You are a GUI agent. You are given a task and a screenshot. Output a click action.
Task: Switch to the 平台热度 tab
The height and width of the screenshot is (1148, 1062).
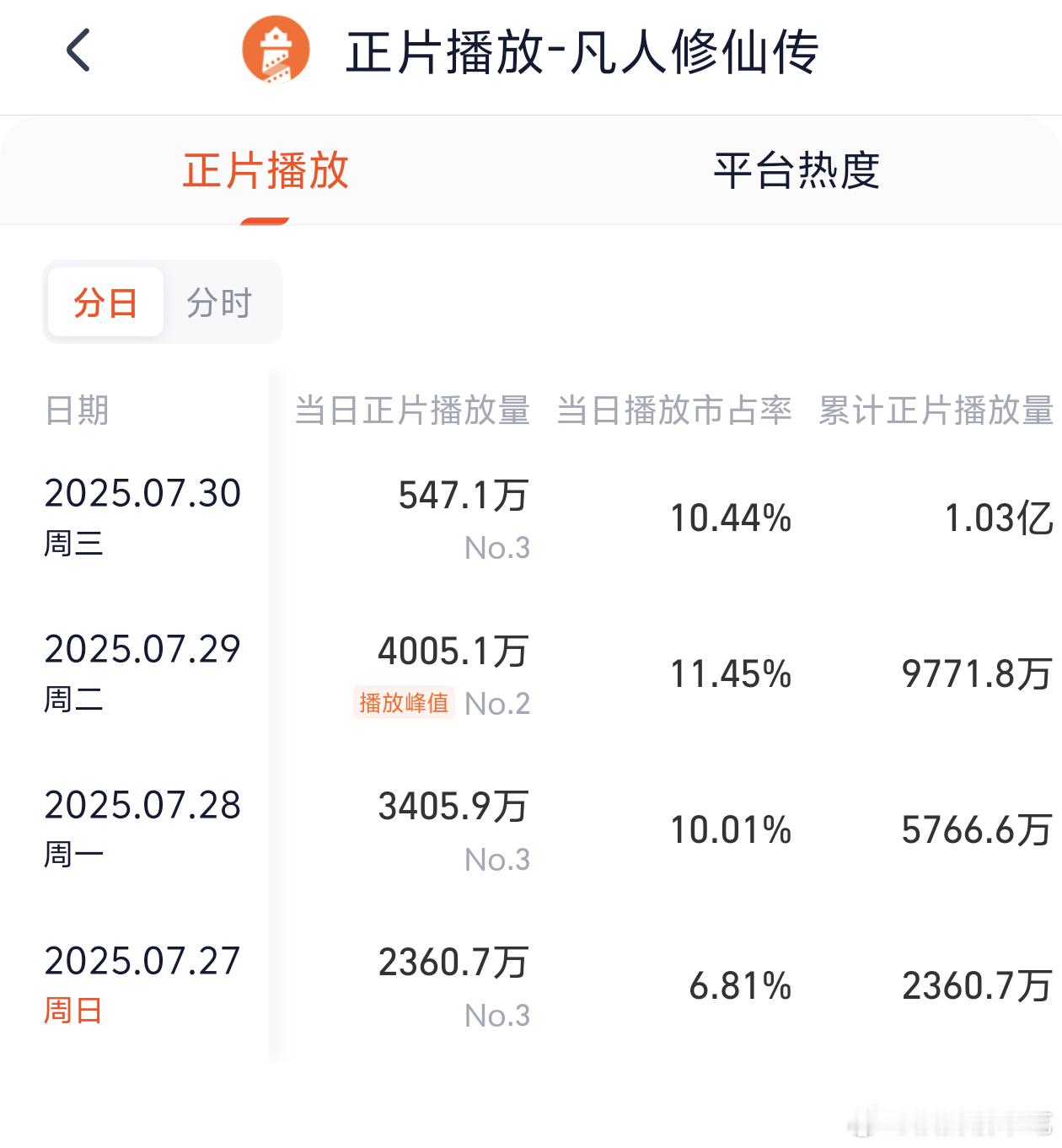tap(796, 171)
